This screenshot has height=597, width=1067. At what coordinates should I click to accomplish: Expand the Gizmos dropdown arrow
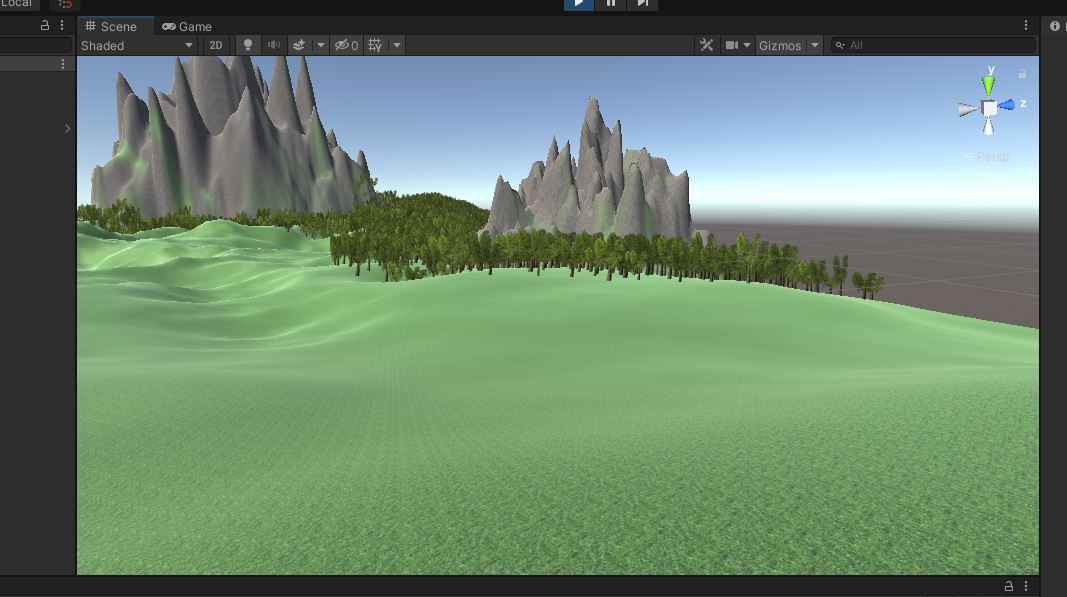(814, 45)
